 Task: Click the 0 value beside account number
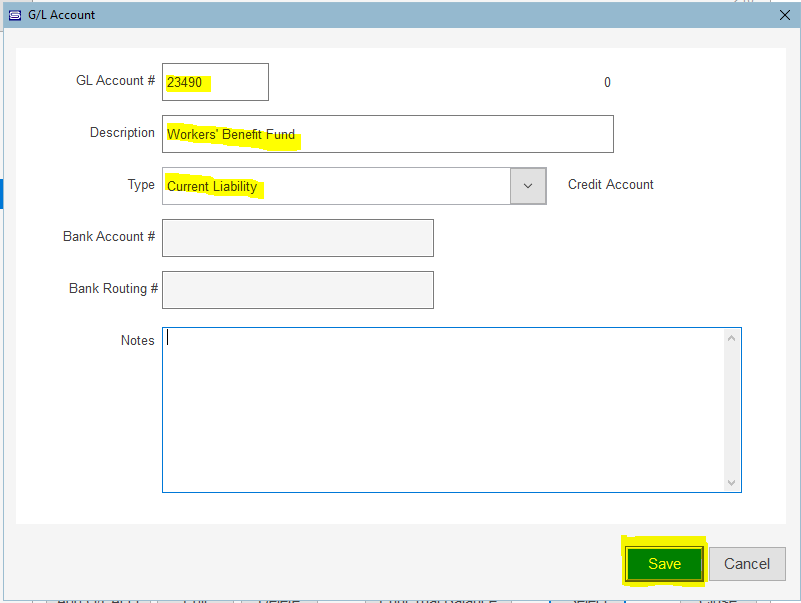click(607, 82)
